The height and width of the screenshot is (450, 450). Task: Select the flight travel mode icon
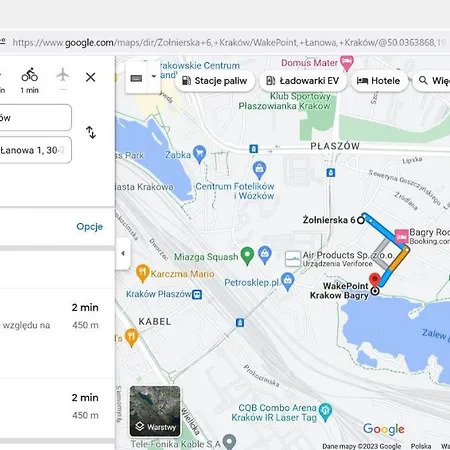point(63,75)
